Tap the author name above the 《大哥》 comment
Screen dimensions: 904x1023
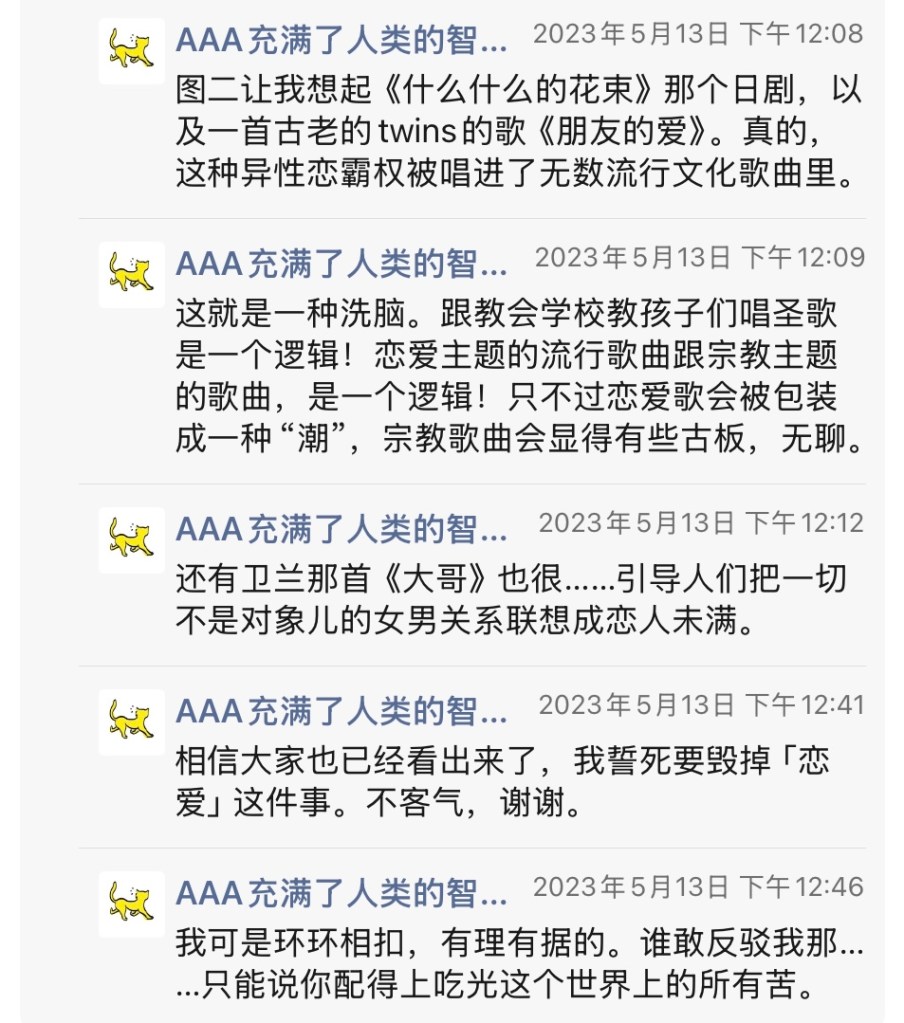click(x=342, y=529)
